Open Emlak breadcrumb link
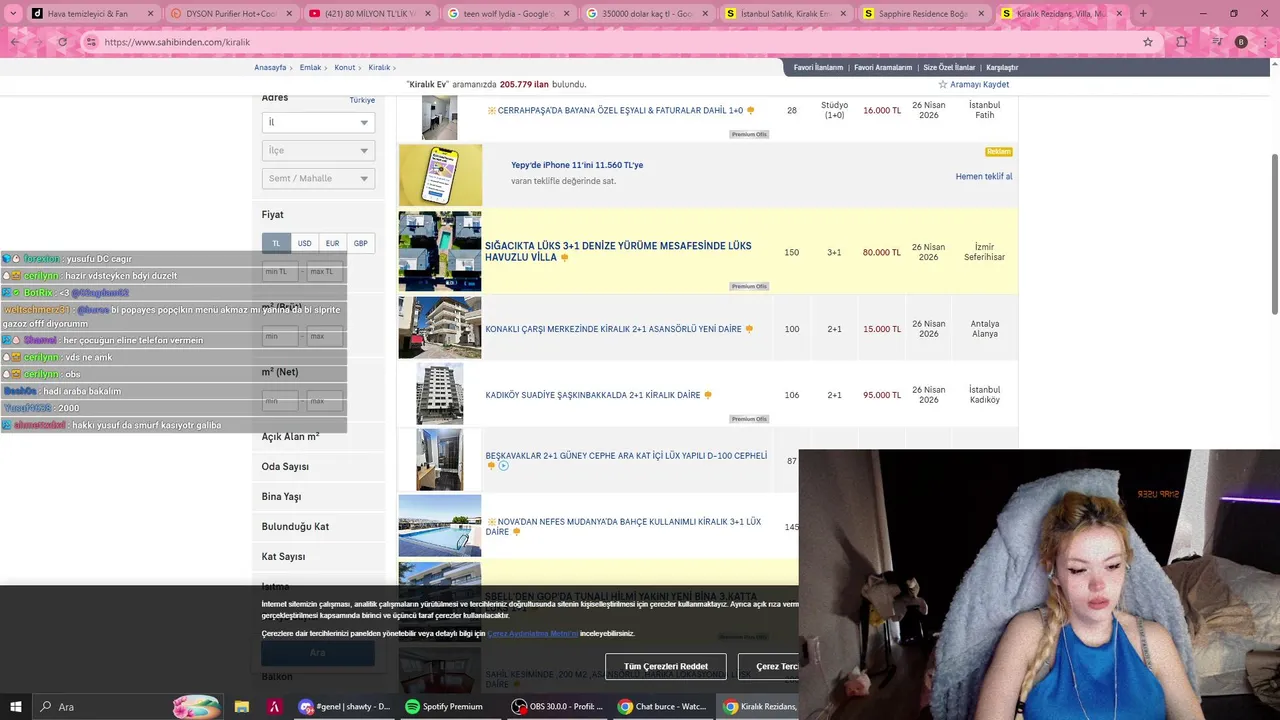This screenshot has height=720, width=1280. point(310,67)
